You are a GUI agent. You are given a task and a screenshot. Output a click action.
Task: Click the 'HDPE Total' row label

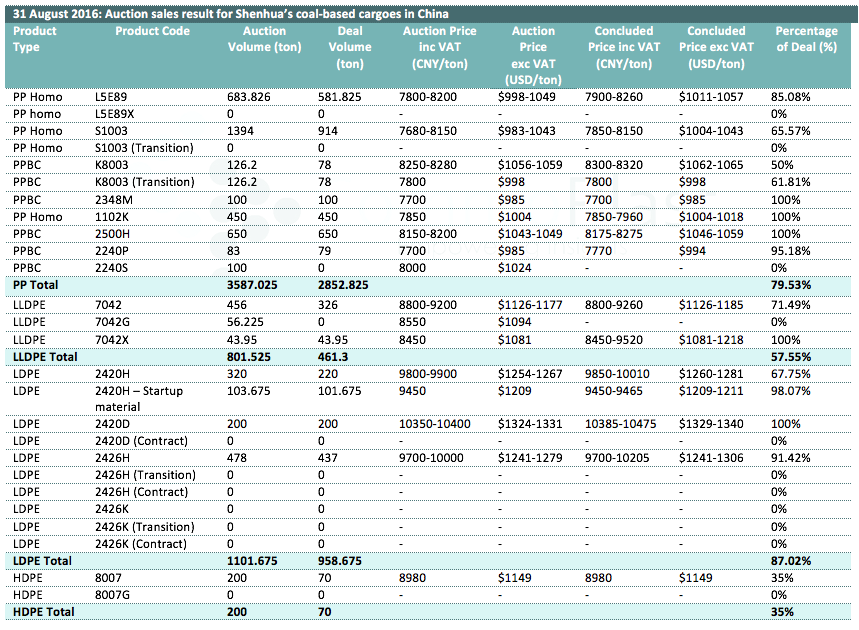point(43,611)
